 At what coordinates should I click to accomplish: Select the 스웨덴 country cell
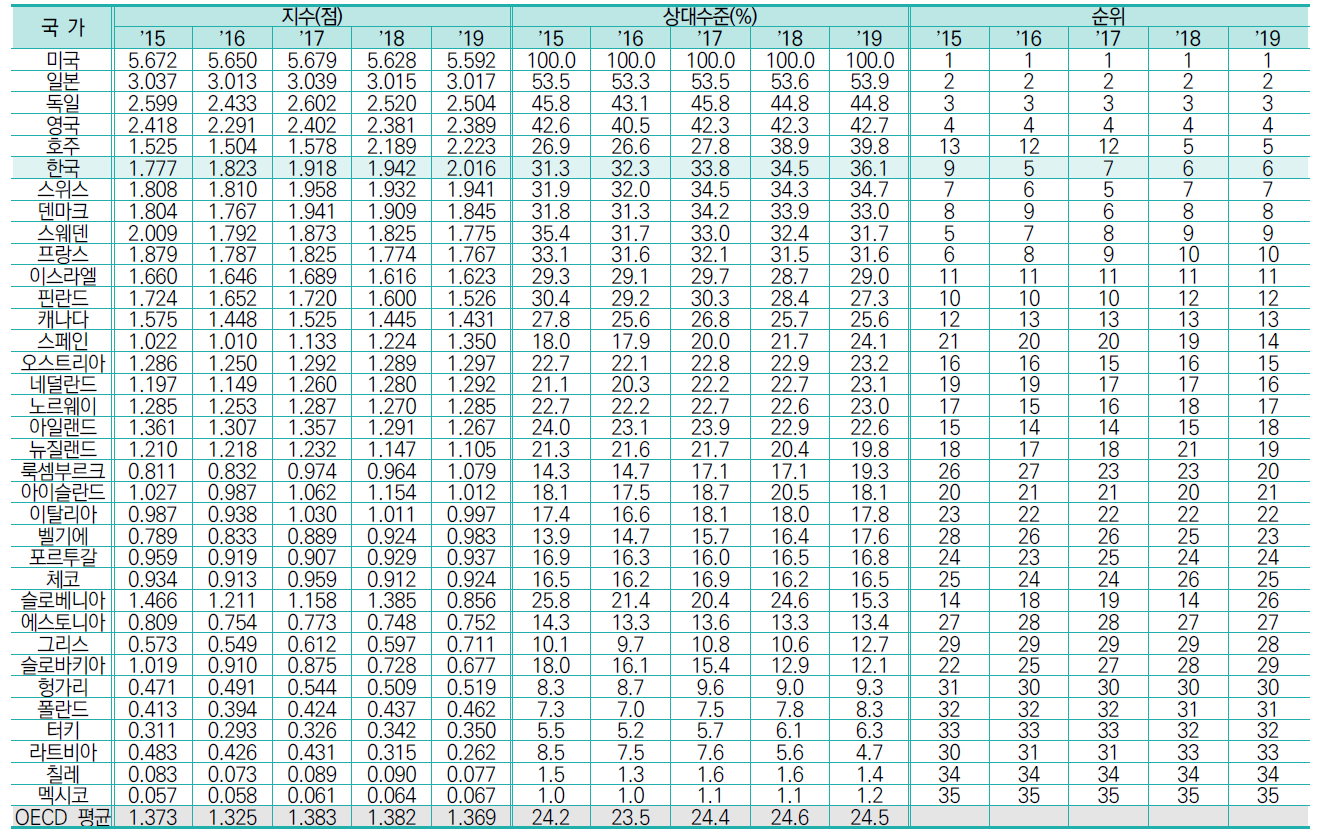pos(62,233)
